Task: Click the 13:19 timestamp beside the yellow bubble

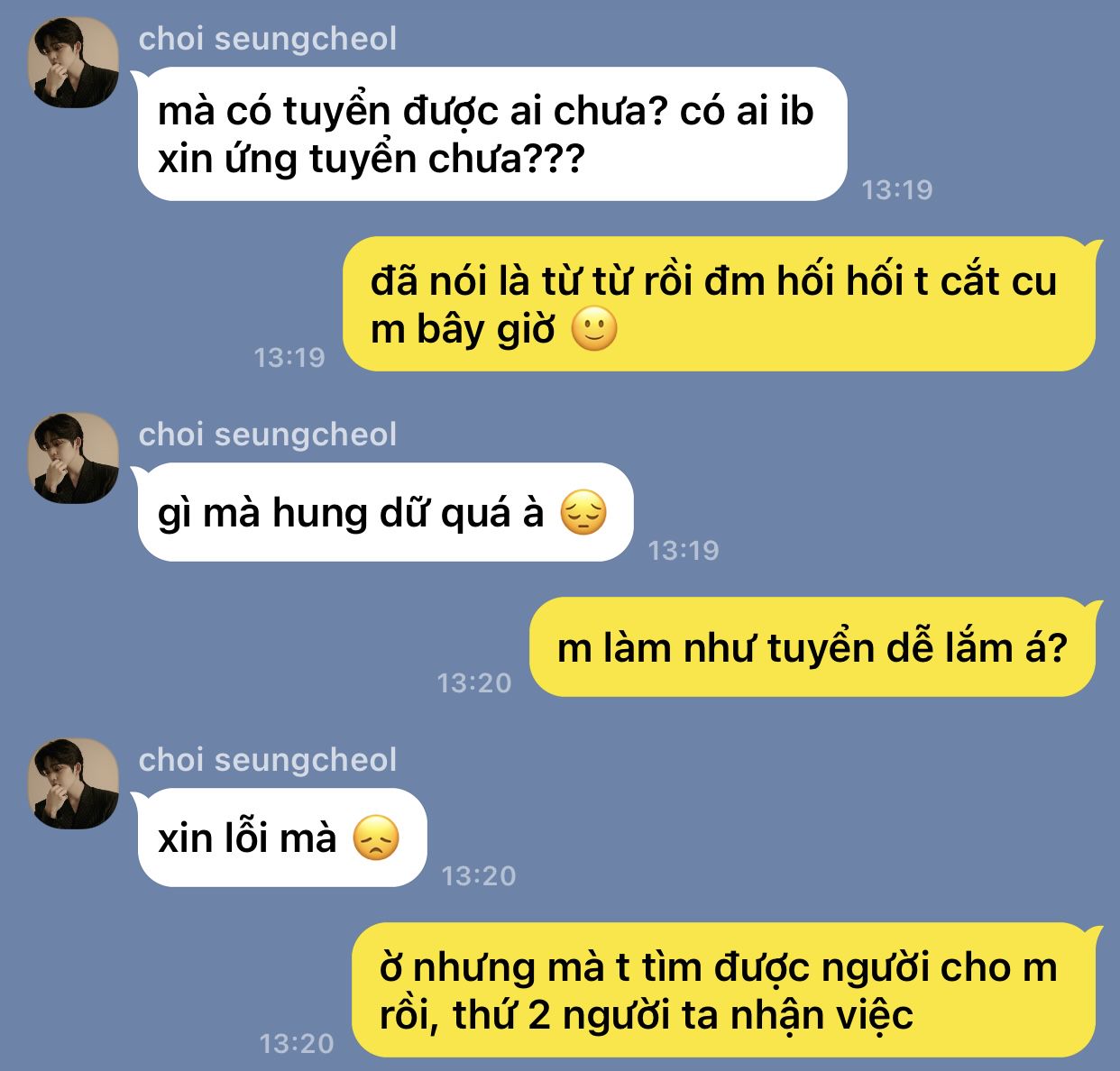Action: (289, 358)
